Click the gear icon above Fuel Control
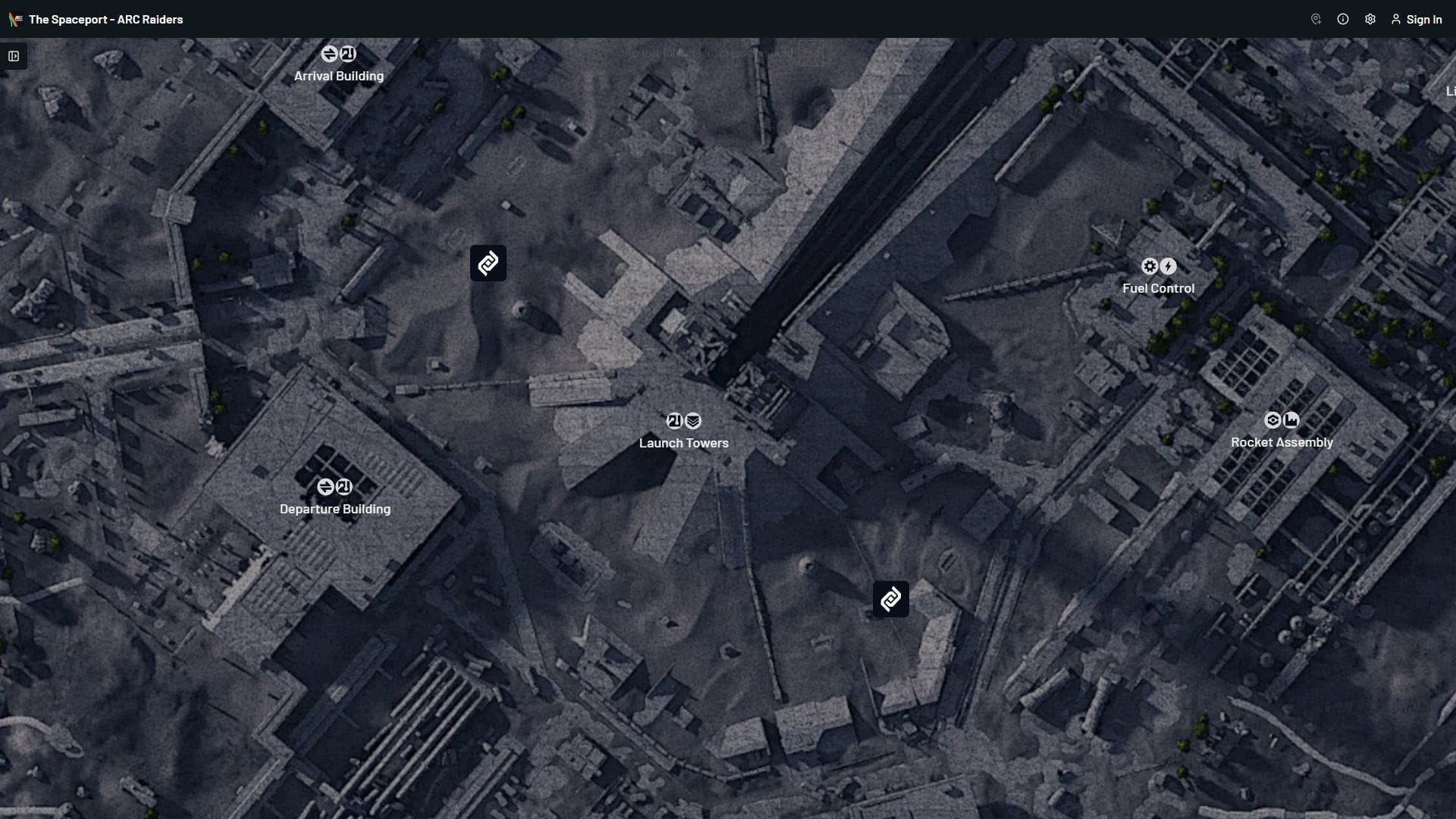The image size is (1456, 819). (x=1150, y=266)
